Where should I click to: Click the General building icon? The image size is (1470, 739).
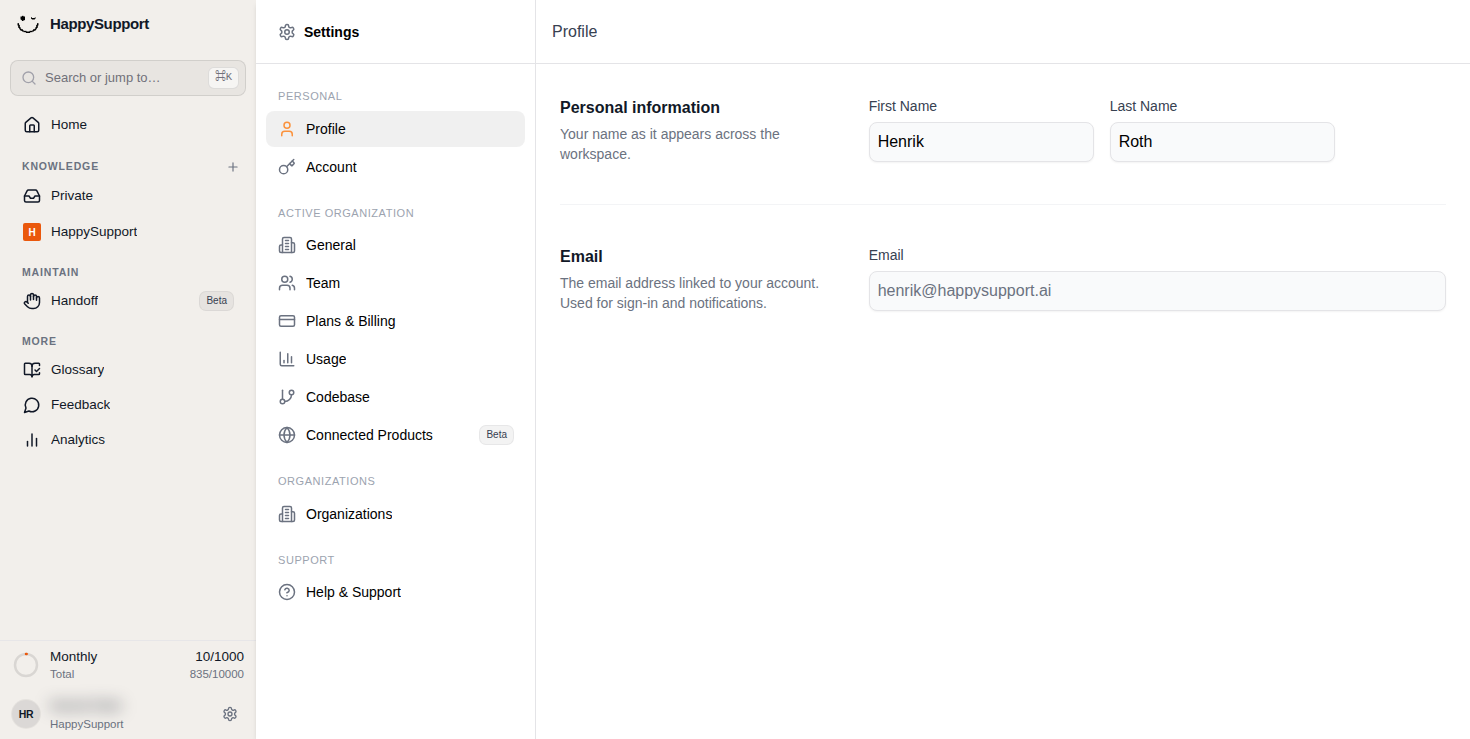click(x=287, y=245)
